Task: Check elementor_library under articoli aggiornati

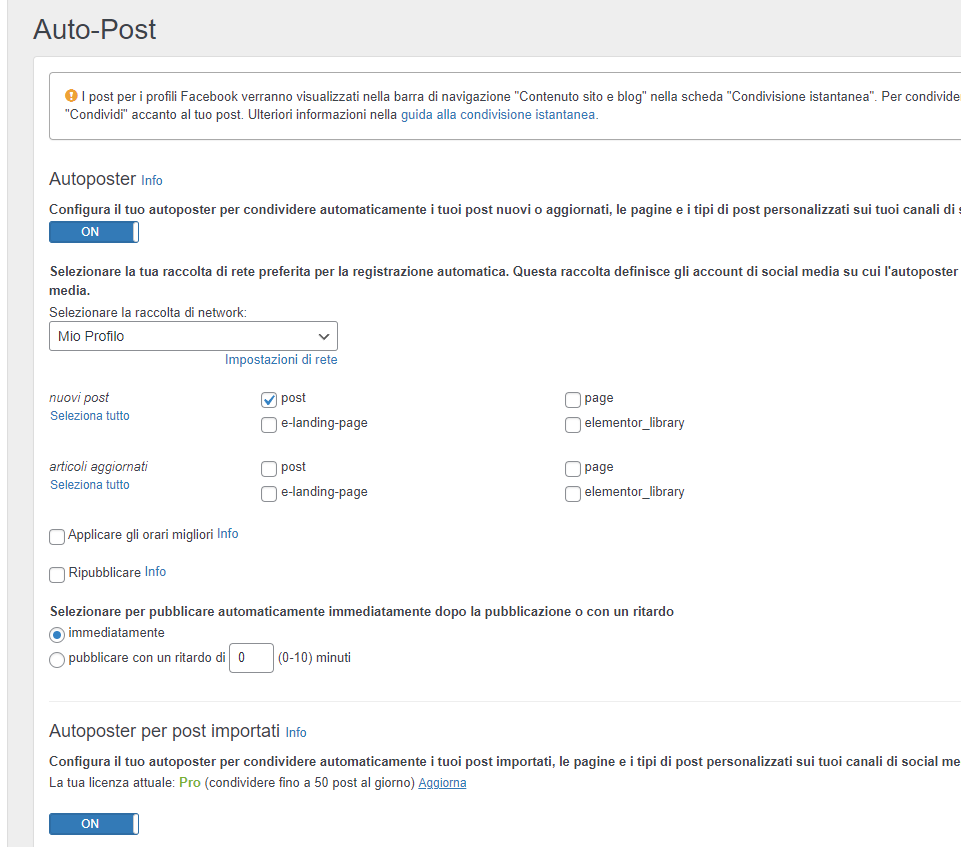Action: click(573, 494)
